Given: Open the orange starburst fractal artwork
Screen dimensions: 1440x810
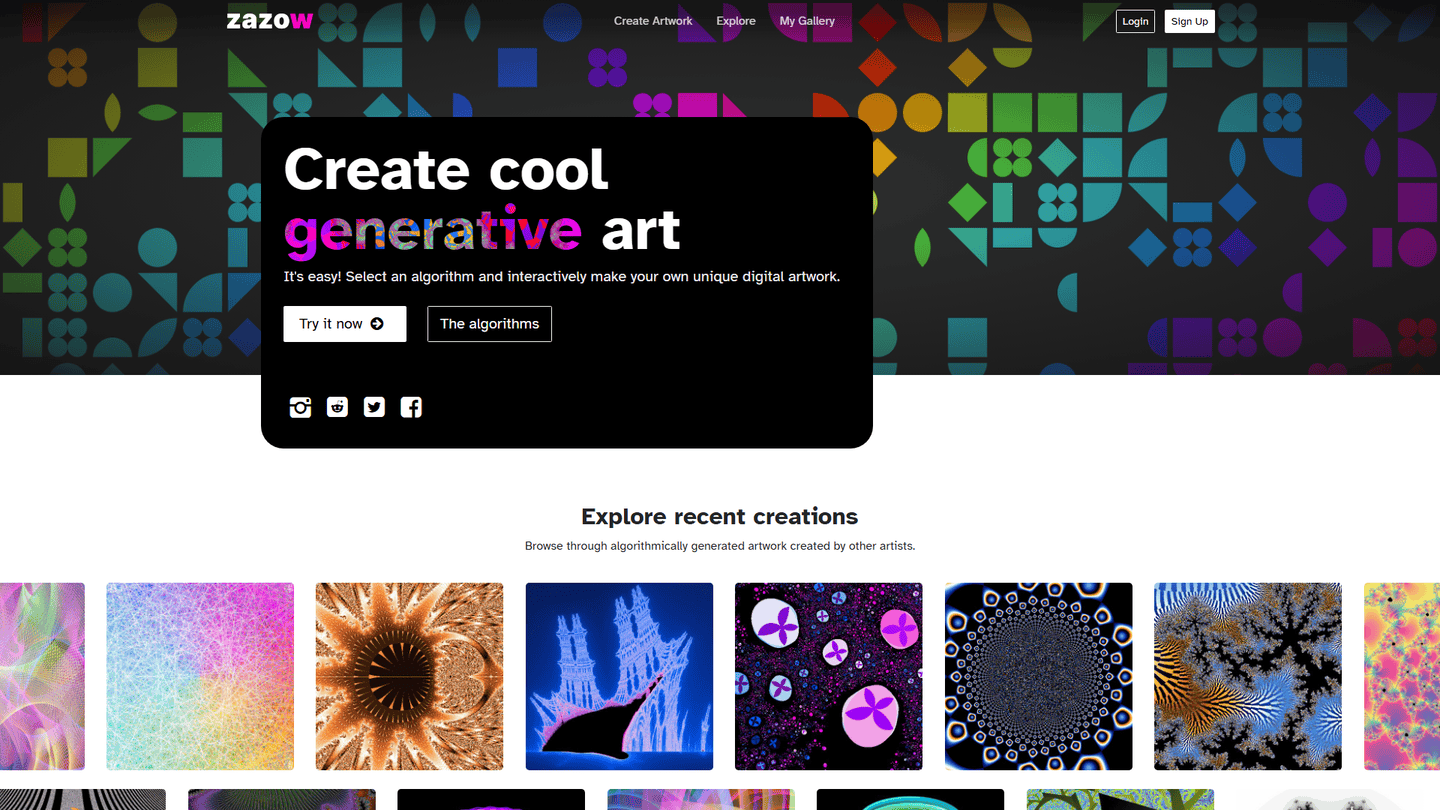Looking at the screenshot, I should (409, 676).
